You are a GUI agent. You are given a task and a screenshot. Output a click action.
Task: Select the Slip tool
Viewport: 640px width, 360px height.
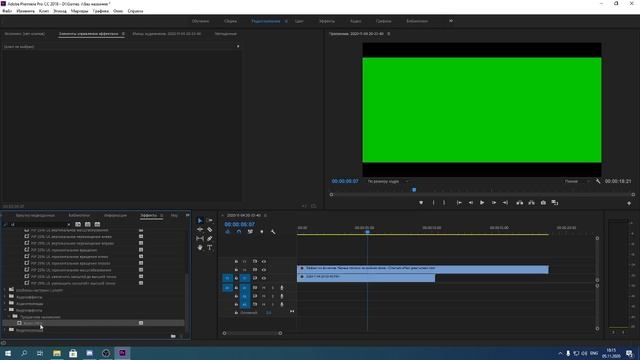pyautogui.click(x=200, y=238)
